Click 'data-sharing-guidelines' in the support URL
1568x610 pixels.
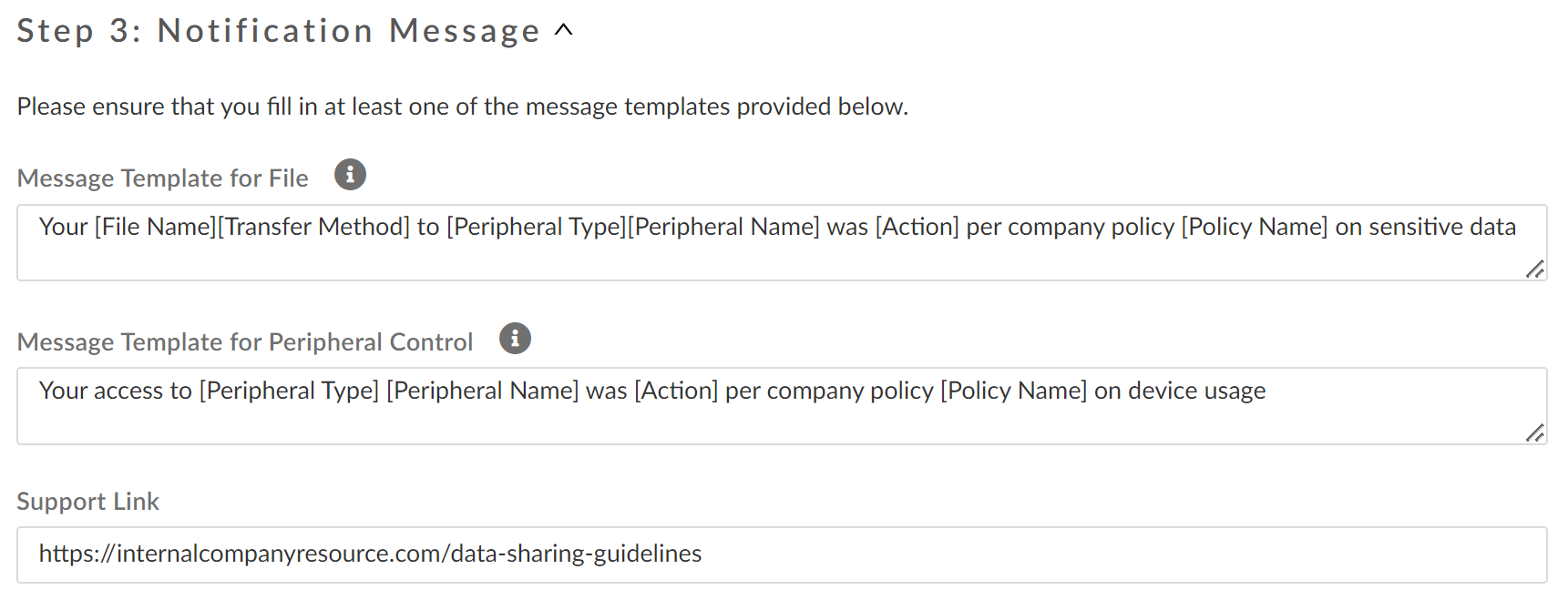coord(576,554)
